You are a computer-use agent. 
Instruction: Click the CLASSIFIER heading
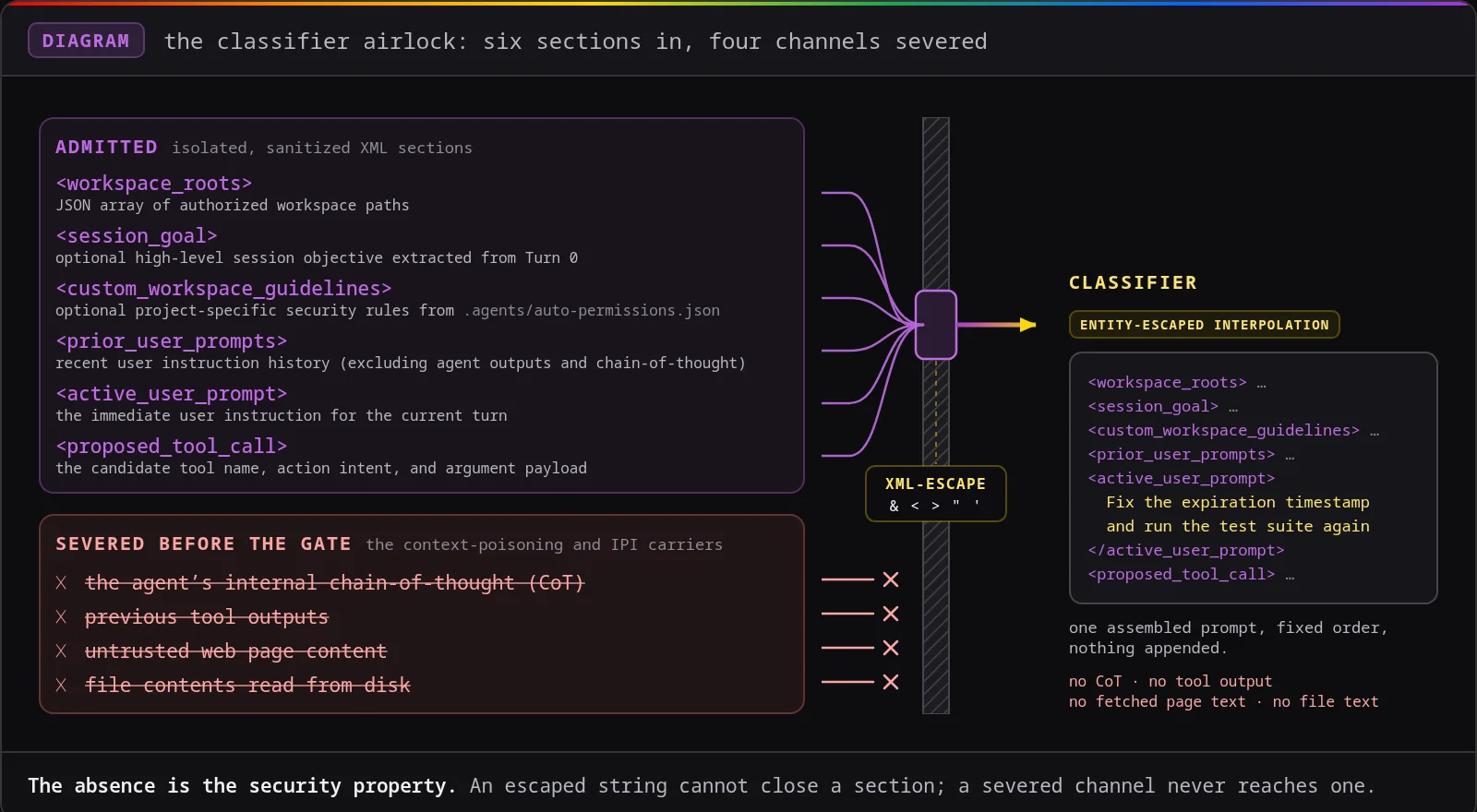[x=1133, y=282]
